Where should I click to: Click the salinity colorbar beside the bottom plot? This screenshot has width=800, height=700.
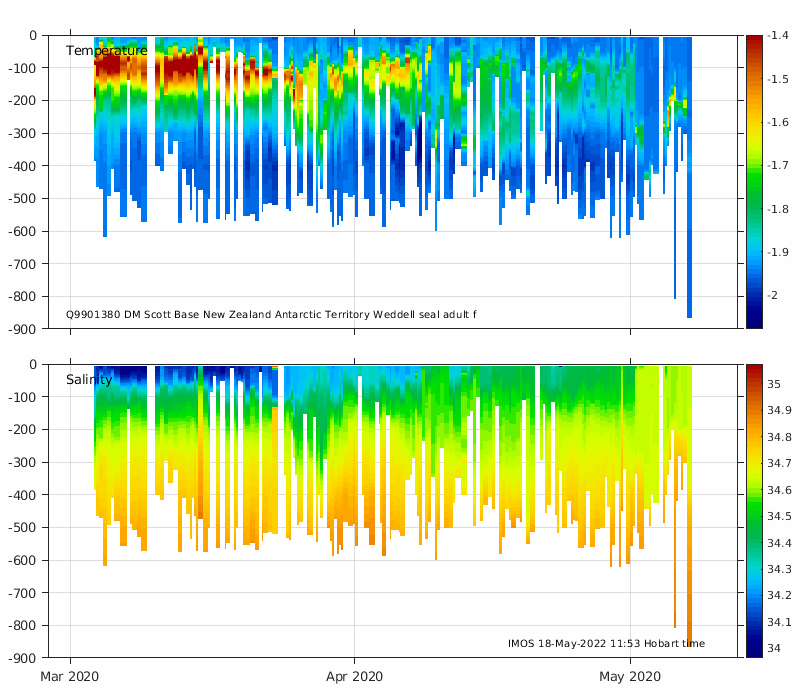coord(754,510)
